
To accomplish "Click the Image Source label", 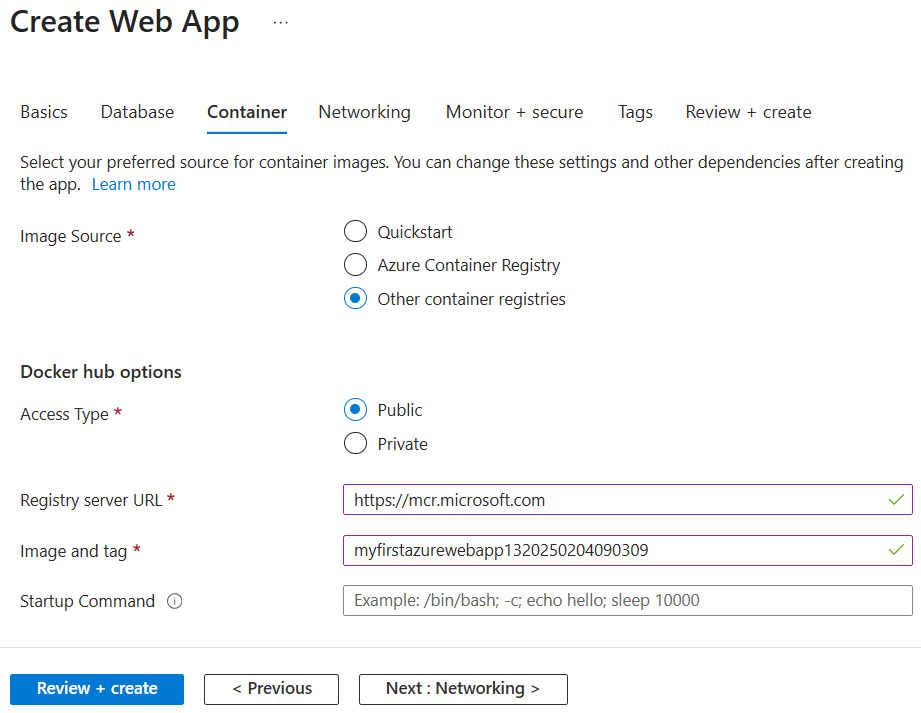I will 70,236.
